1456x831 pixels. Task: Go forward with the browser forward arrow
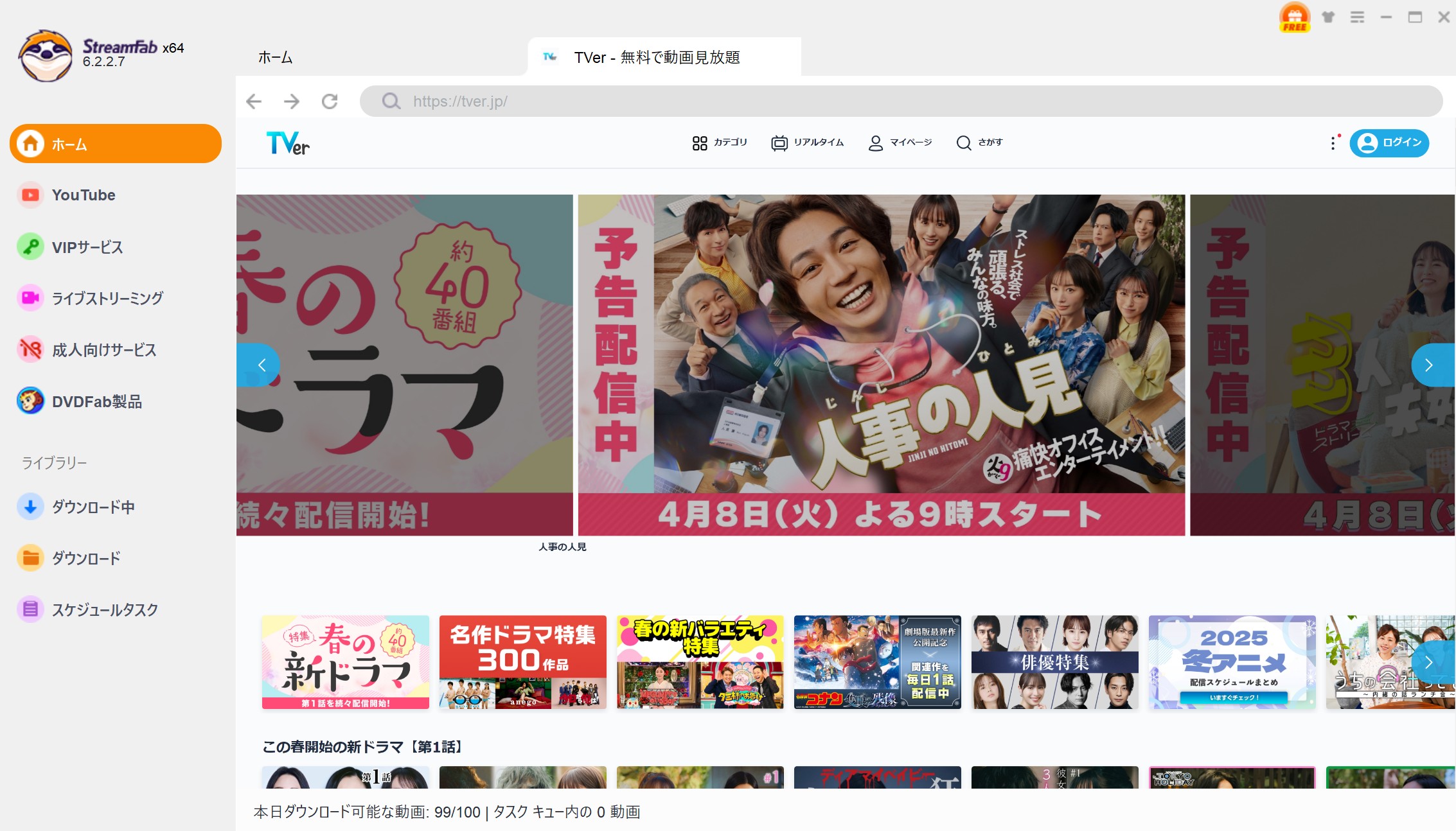click(x=292, y=101)
